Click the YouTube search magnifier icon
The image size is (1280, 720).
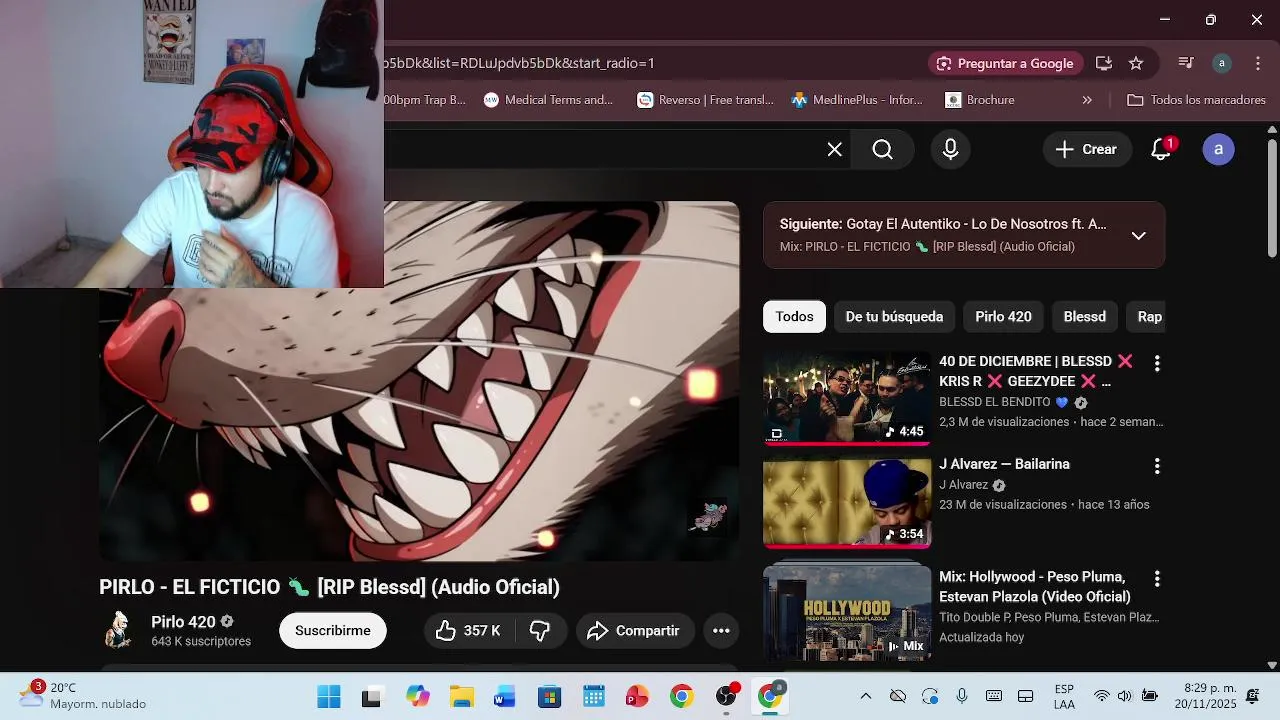pyautogui.click(x=882, y=149)
